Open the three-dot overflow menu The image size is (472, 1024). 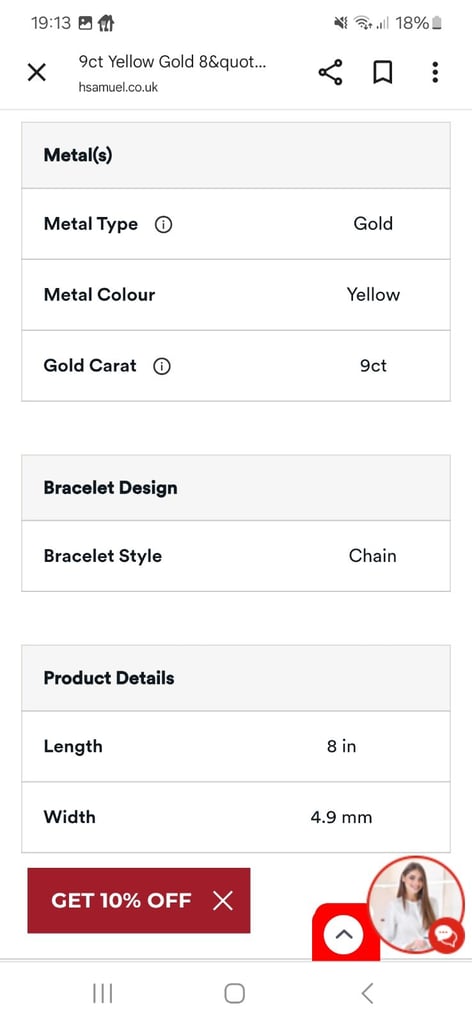(x=435, y=72)
